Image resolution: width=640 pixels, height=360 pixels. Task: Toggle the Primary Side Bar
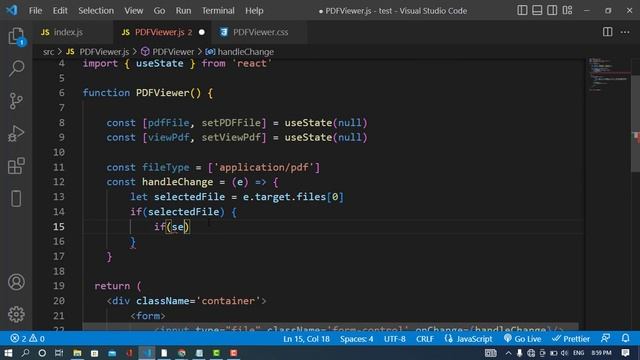pos(522,10)
